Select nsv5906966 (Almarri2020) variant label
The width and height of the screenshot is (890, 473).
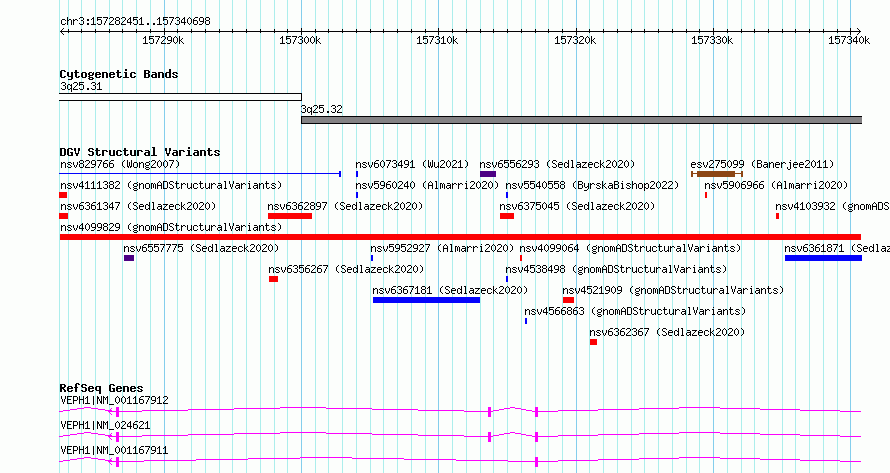point(776,185)
